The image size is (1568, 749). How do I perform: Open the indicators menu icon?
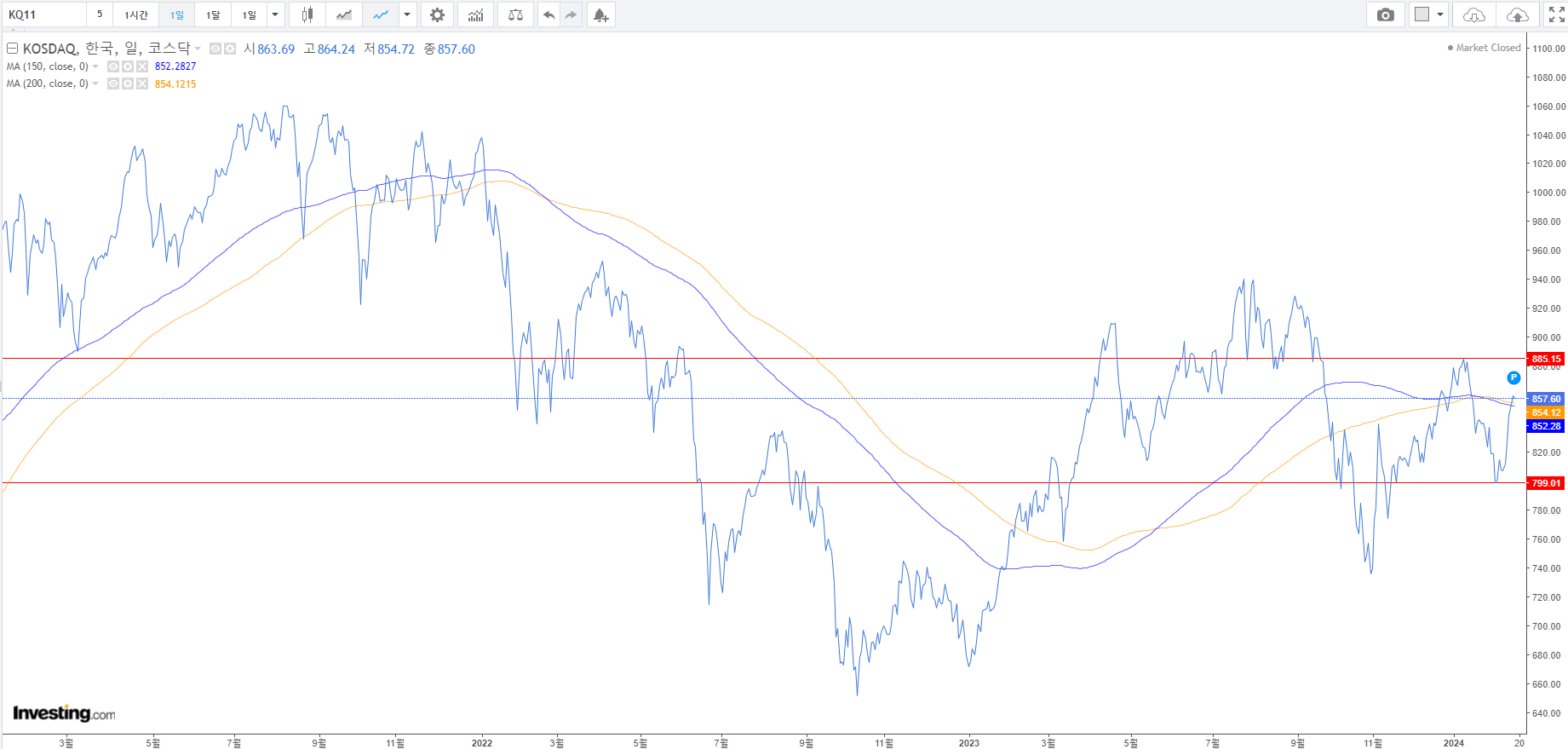[x=476, y=14]
